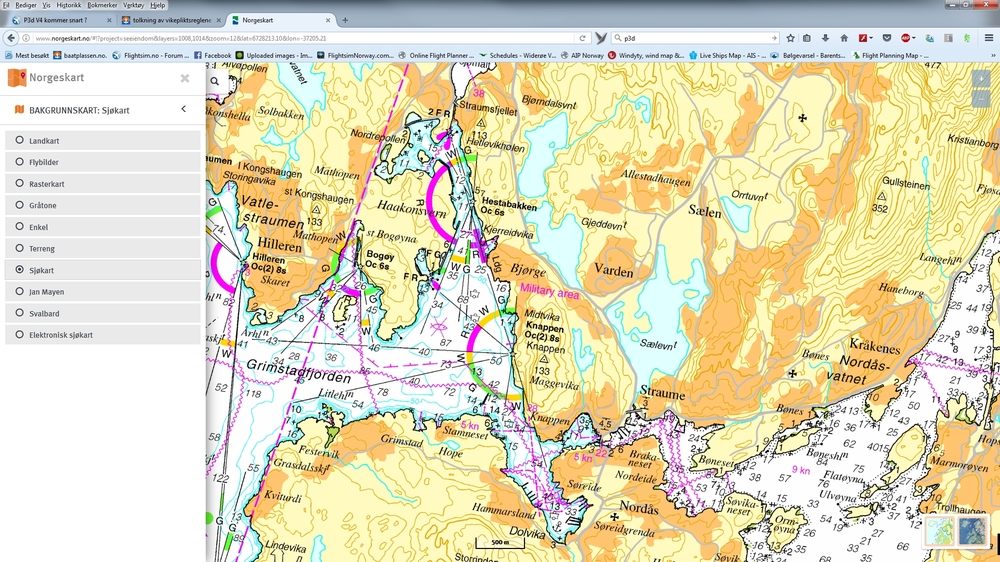1000x562 pixels.
Task: Open the Adblock Plus dropdown
Action: pyautogui.click(x=908, y=38)
